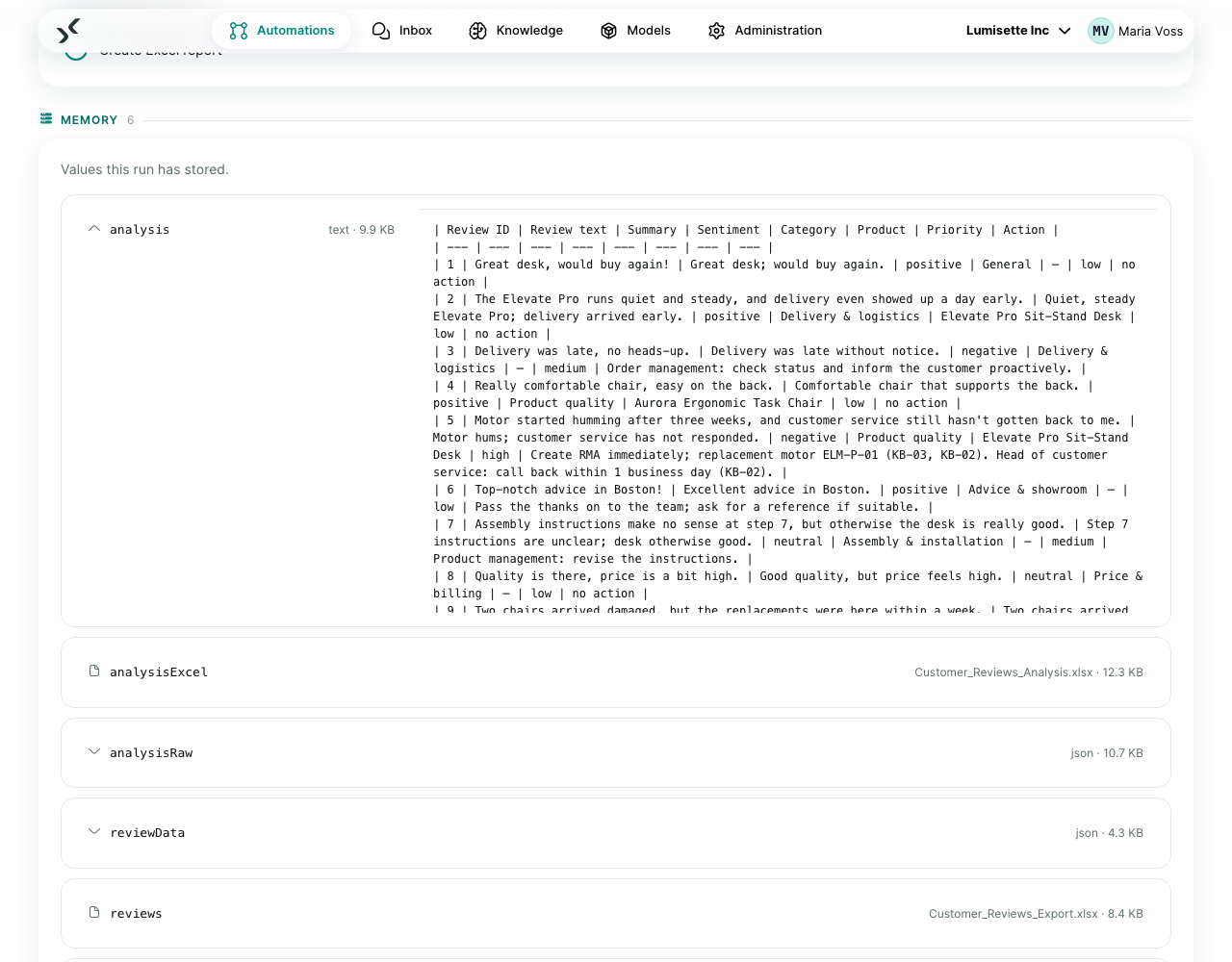Screen dimensions: 1232x962
Task: Expand the reviewData memory entry
Action: [x=94, y=832]
